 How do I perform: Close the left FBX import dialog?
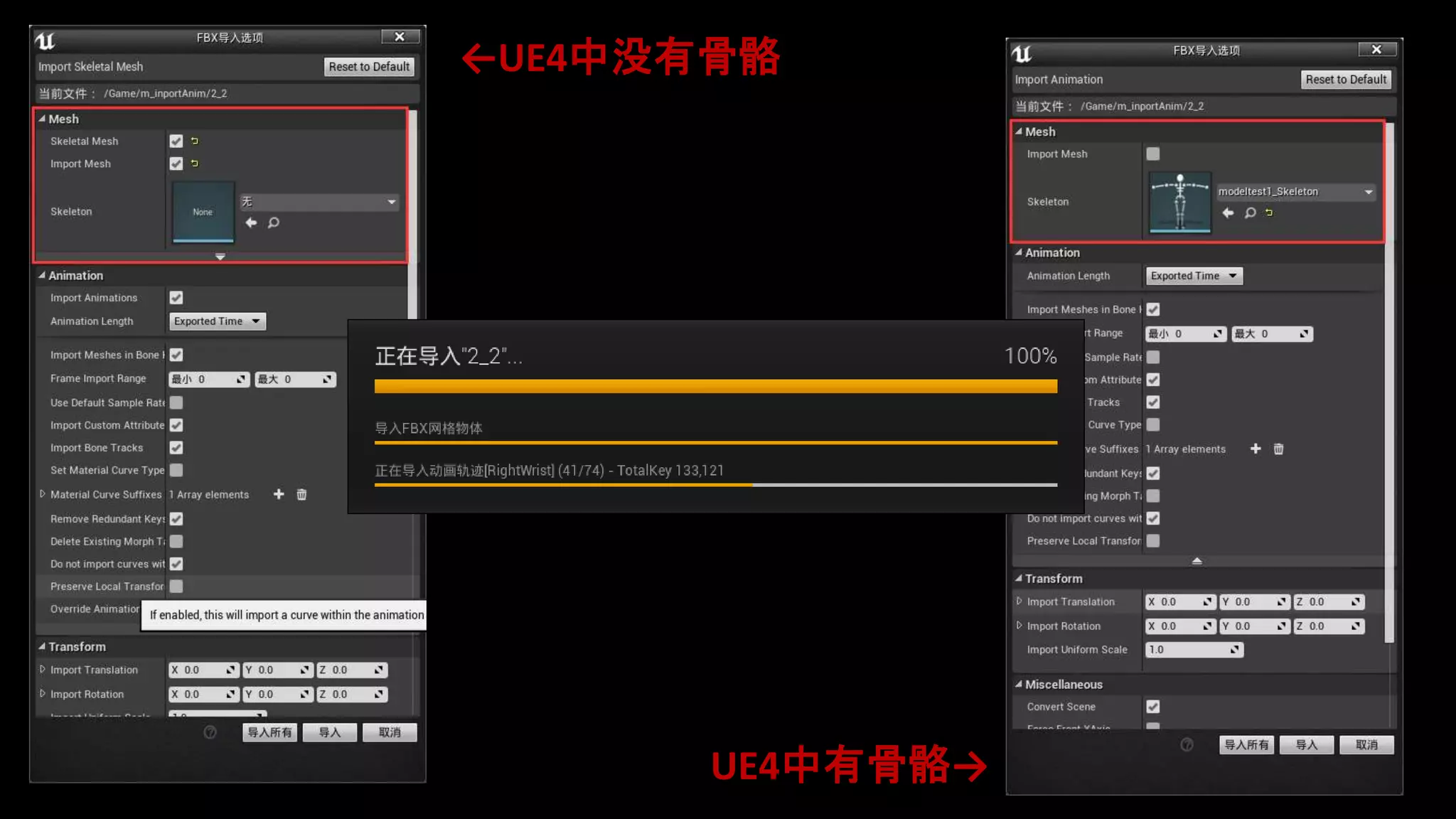pos(400,36)
